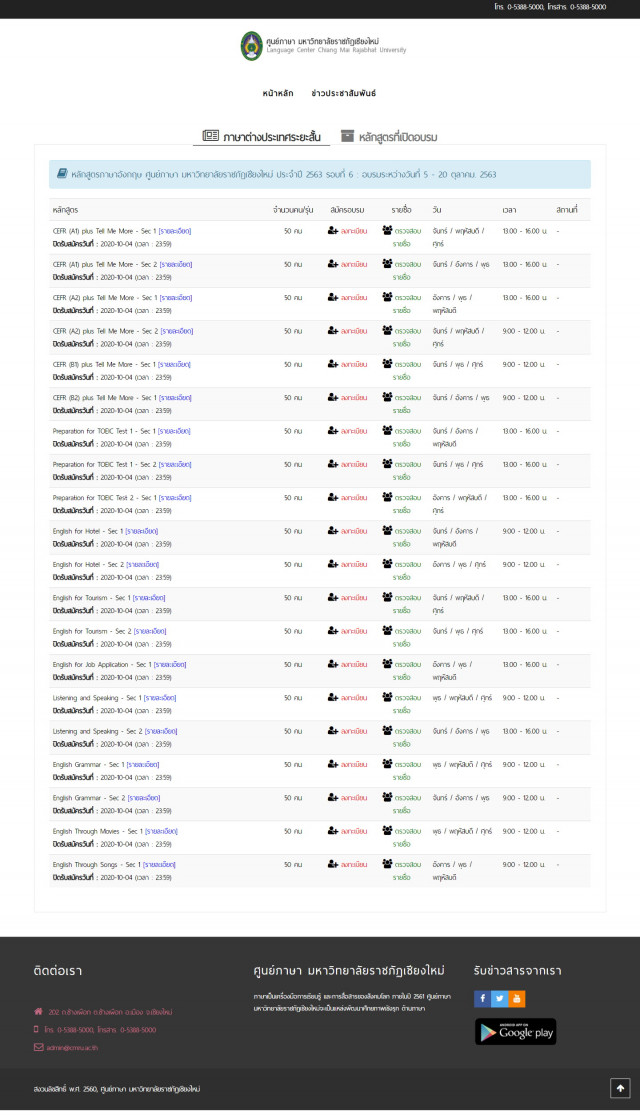Click register icon for English for Hotel Sec 1

point(333,531)
